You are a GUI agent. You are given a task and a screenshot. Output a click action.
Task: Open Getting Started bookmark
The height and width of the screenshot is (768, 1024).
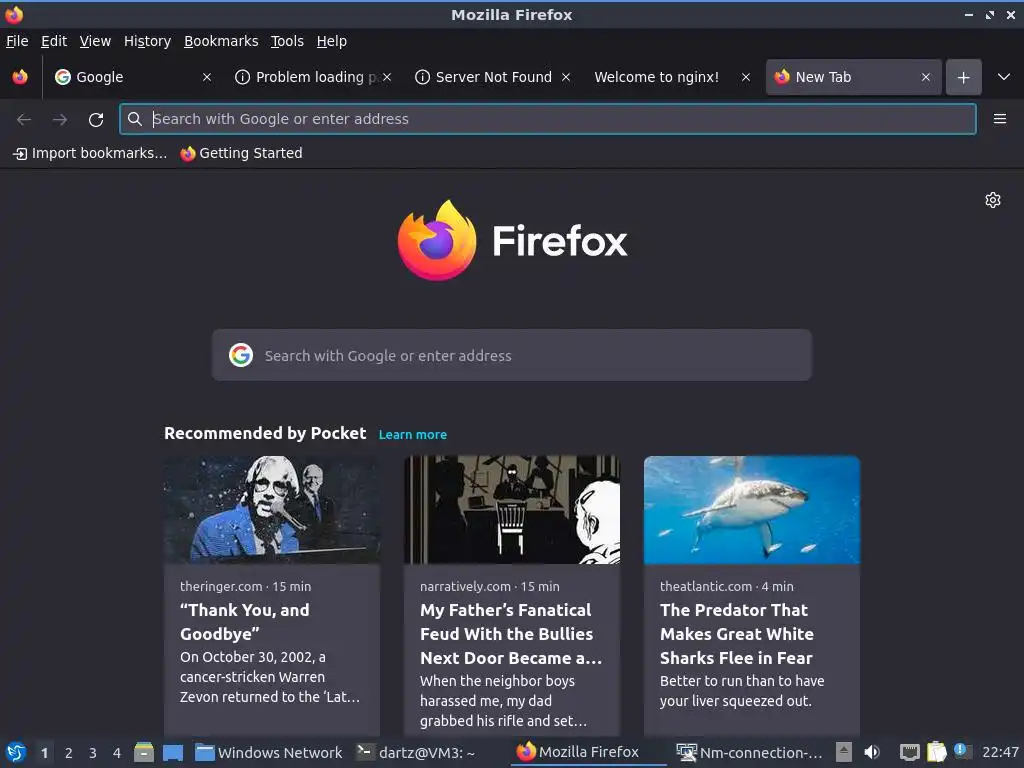point(242,153)
